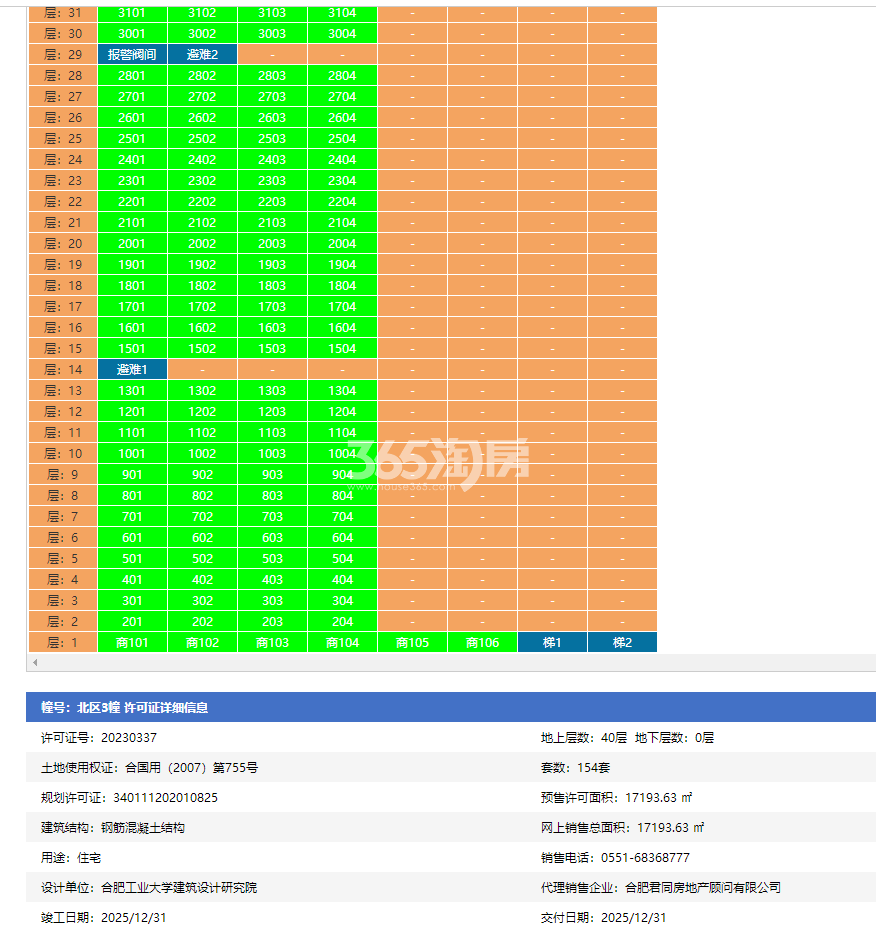Click the agent company 合肥君同房地产顾问有限公司
The height and width of the screenshot is (930, 876).
coord(703,887)
